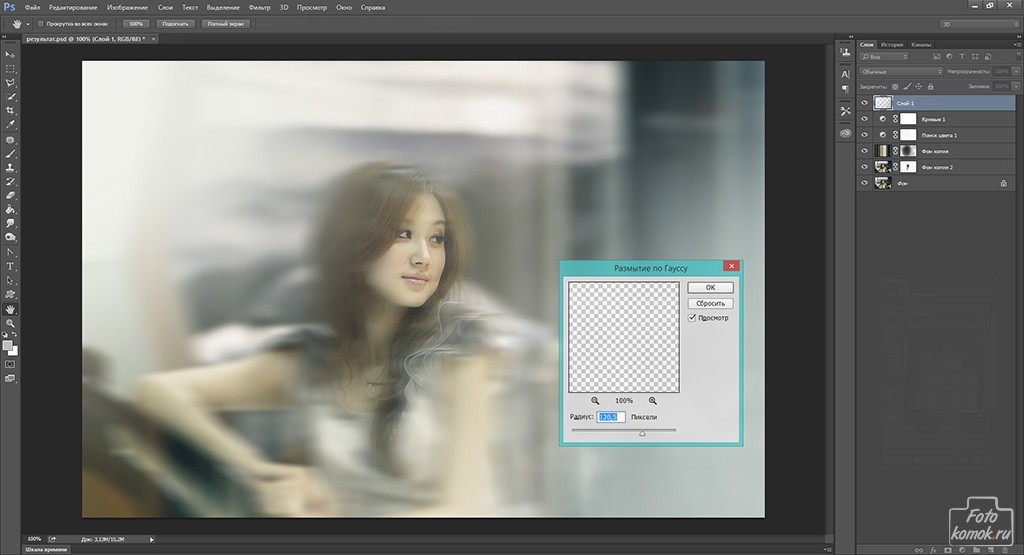Viewport: 1024px width, 555px height.
Task: Hide the Поиск цвета 1 layer
Action: (x=865, y=135)
